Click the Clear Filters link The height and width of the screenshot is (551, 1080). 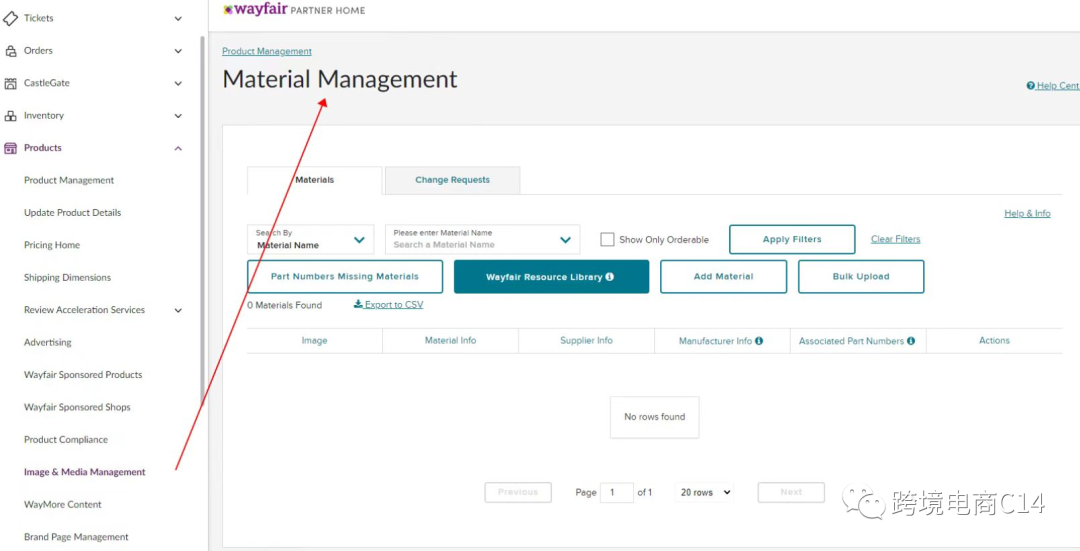tap(895, 239)
